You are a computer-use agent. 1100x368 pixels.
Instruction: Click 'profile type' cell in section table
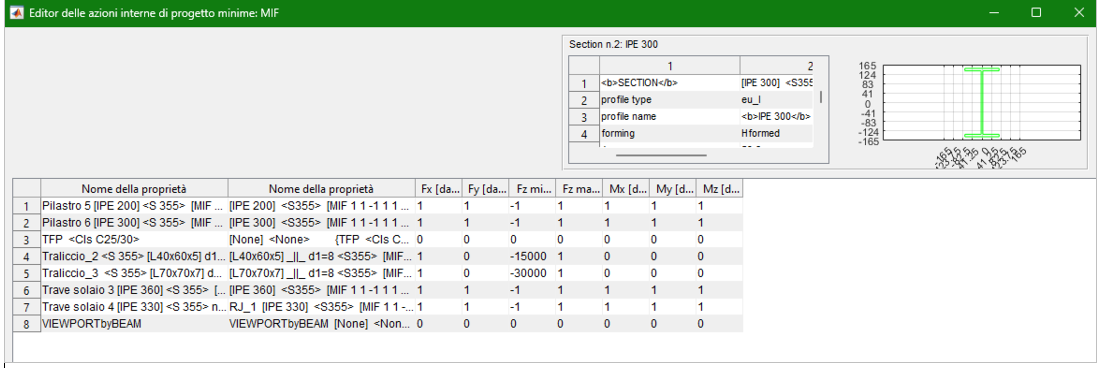tap(669, 100)
